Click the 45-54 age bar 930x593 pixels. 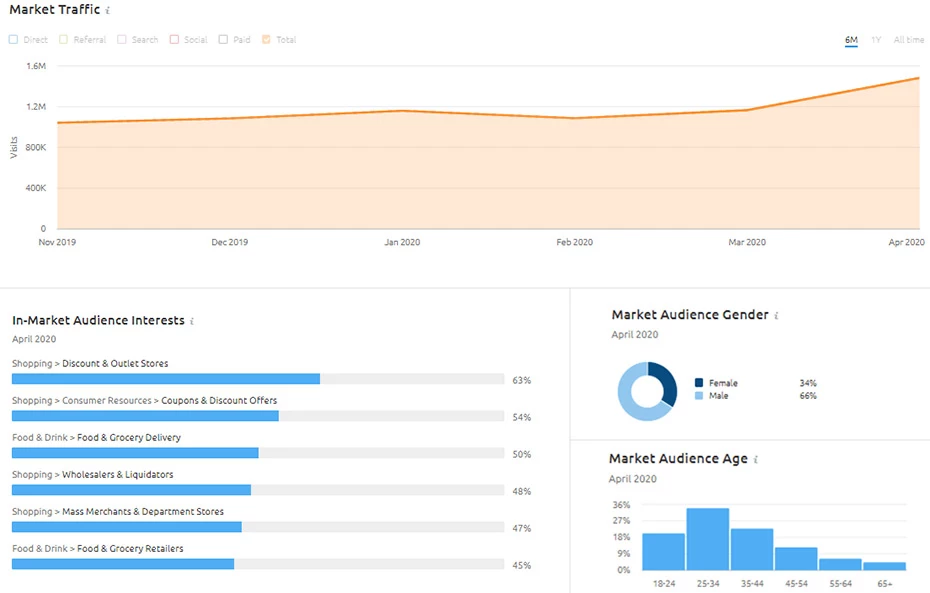click(x=796, y=559)
